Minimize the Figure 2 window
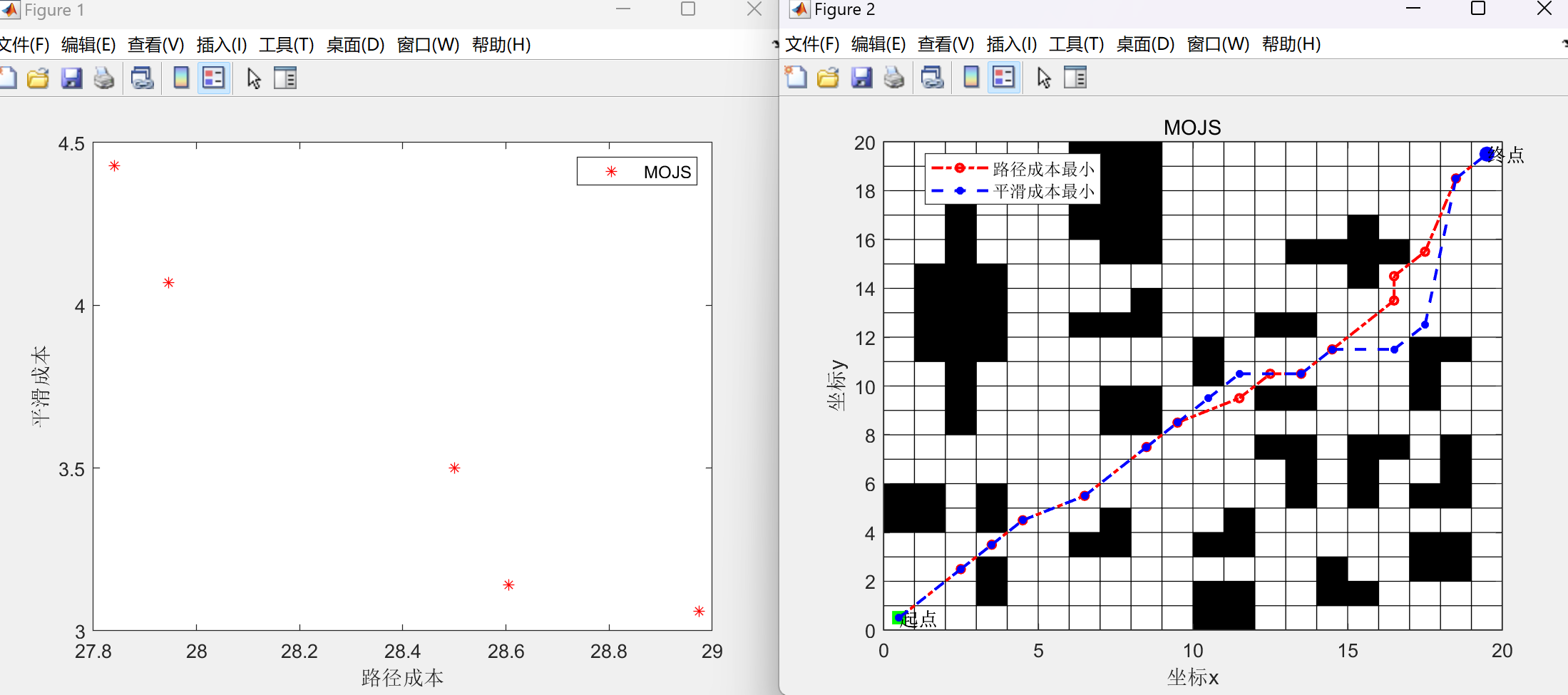 tap(1413, 9)
